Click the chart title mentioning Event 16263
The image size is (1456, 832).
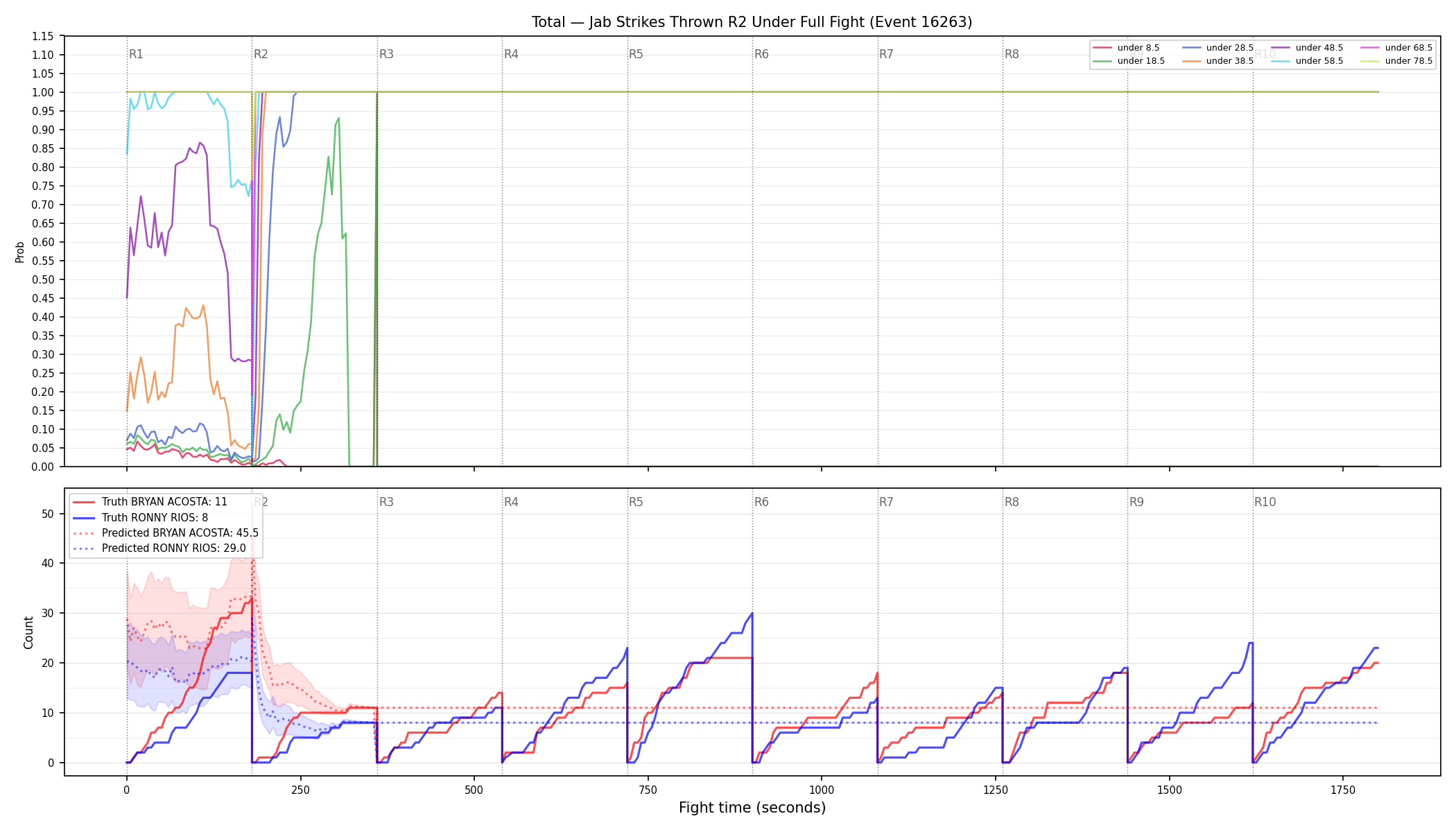click(x=752, y=22)
